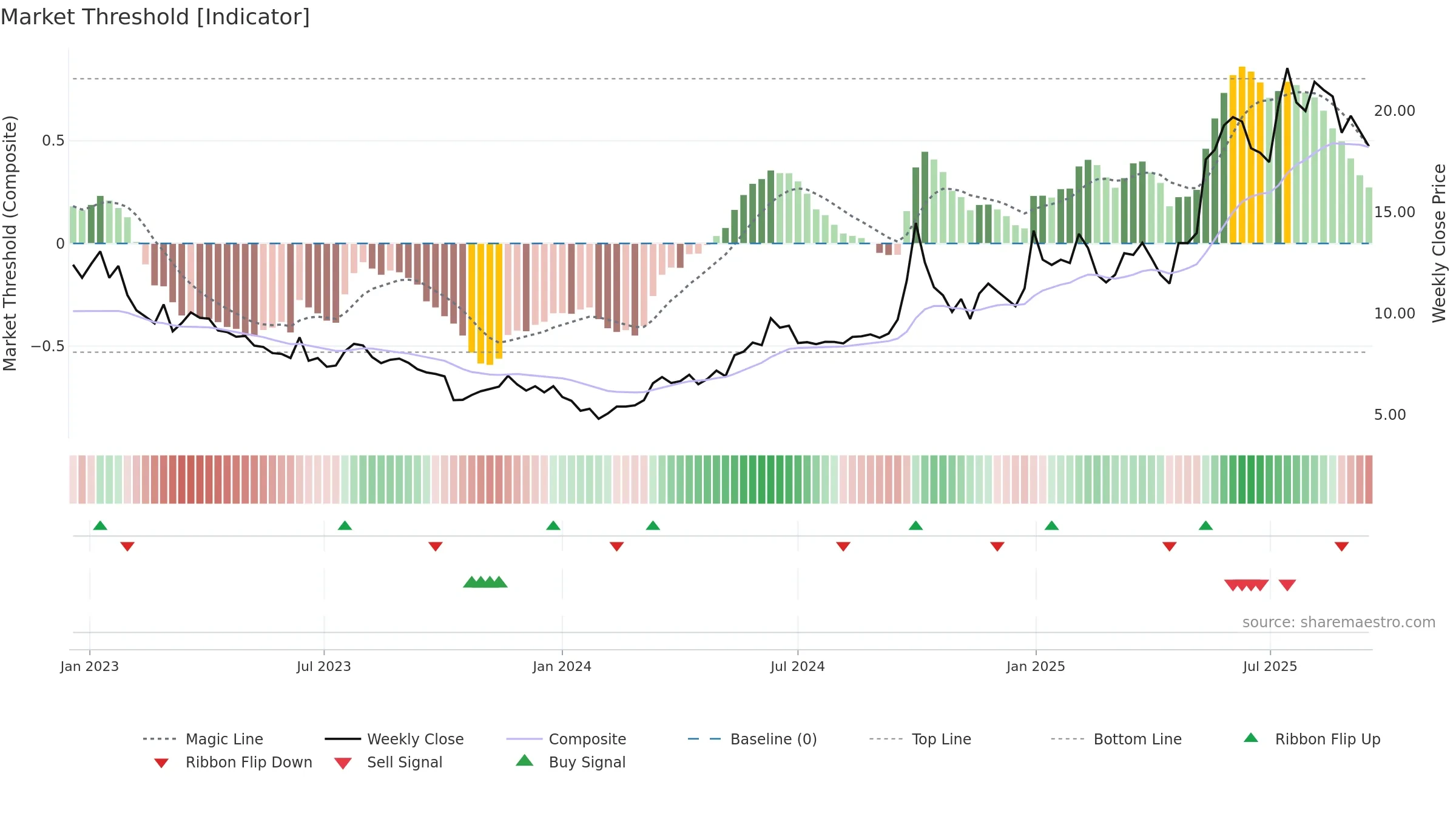The width and height of the screenshot is (1456, 819).
Task: Toggle the Buy Signal legend entry
Action: pos(570,762)
